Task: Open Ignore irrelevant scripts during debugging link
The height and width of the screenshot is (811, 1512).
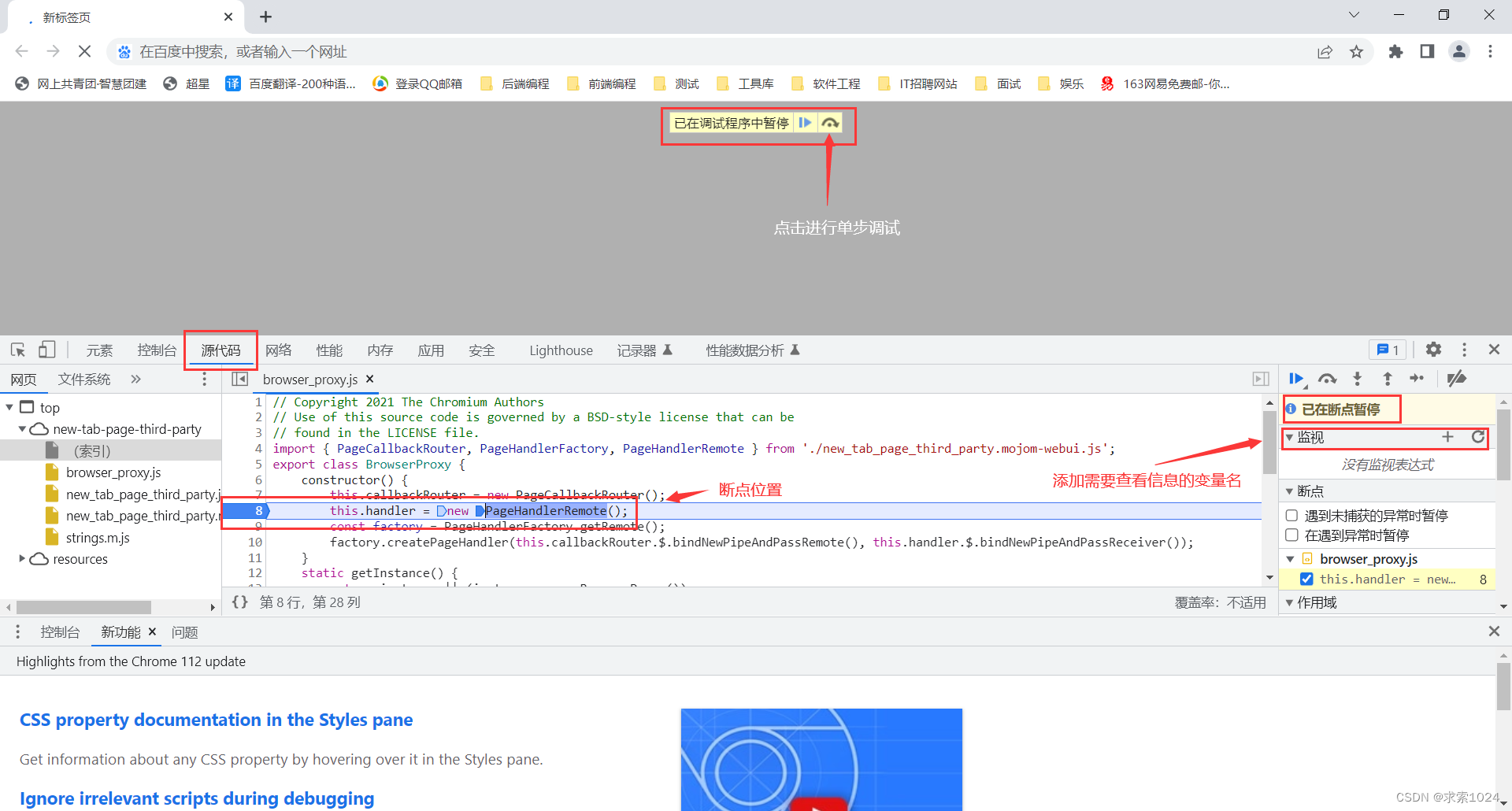Action: (x=197, y=798)
